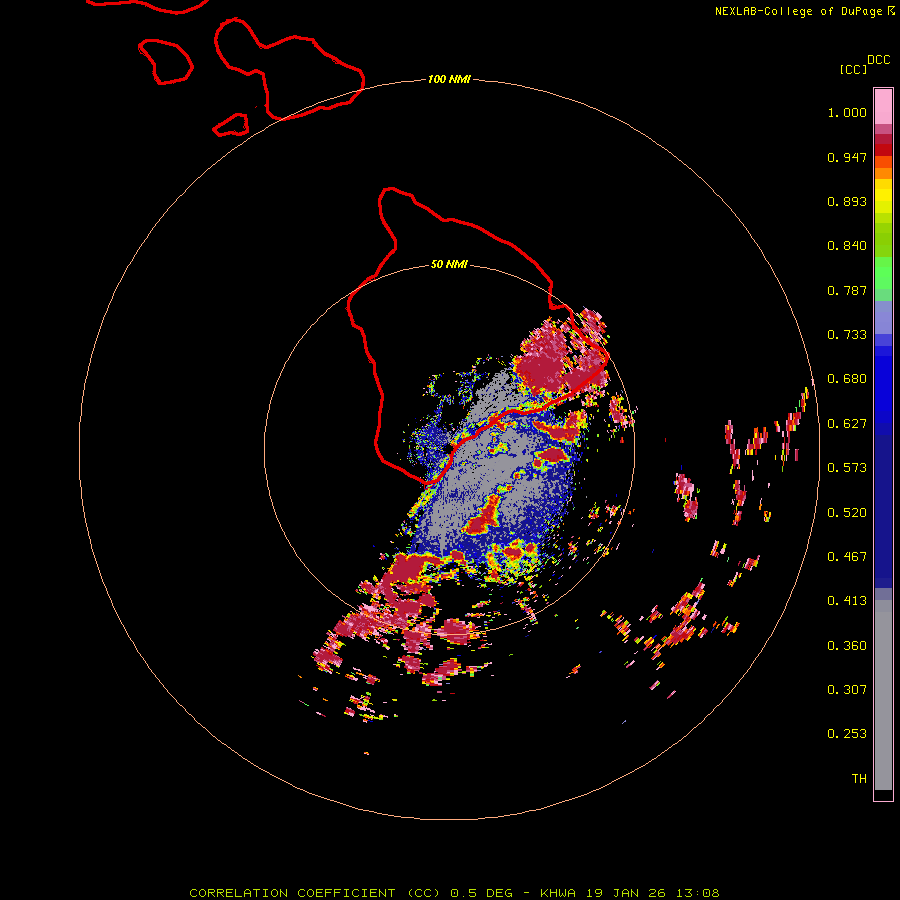The height and width of the screenshot is (900, 900).
Task: Click the 0.467 scale value
Action: pos(847,557)
